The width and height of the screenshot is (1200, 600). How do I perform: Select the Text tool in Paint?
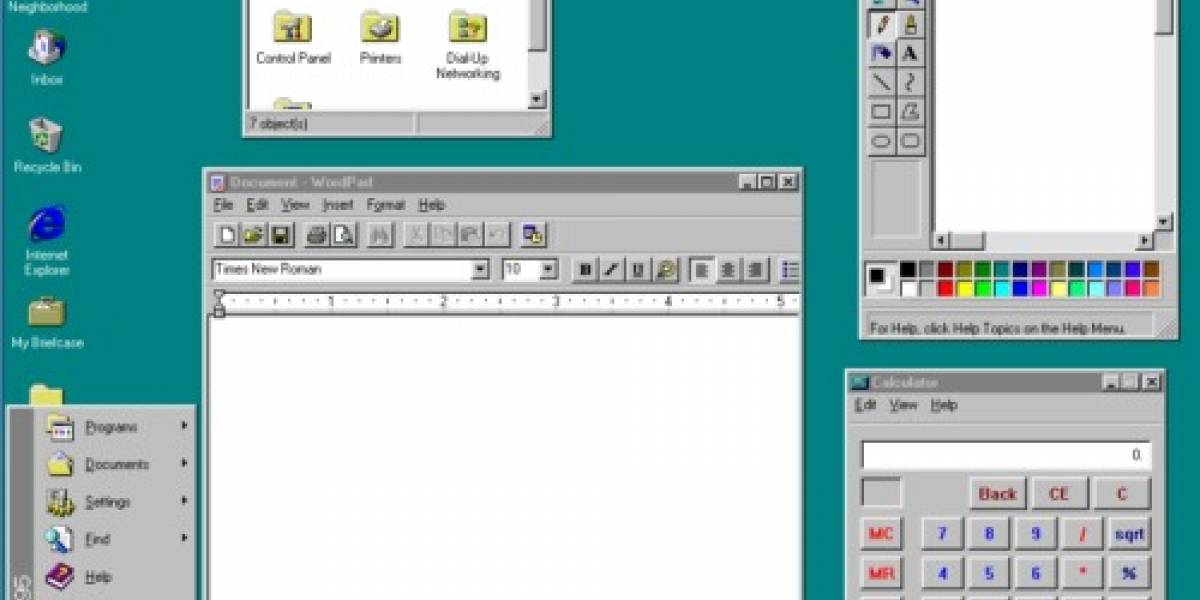tap(909, 54)
